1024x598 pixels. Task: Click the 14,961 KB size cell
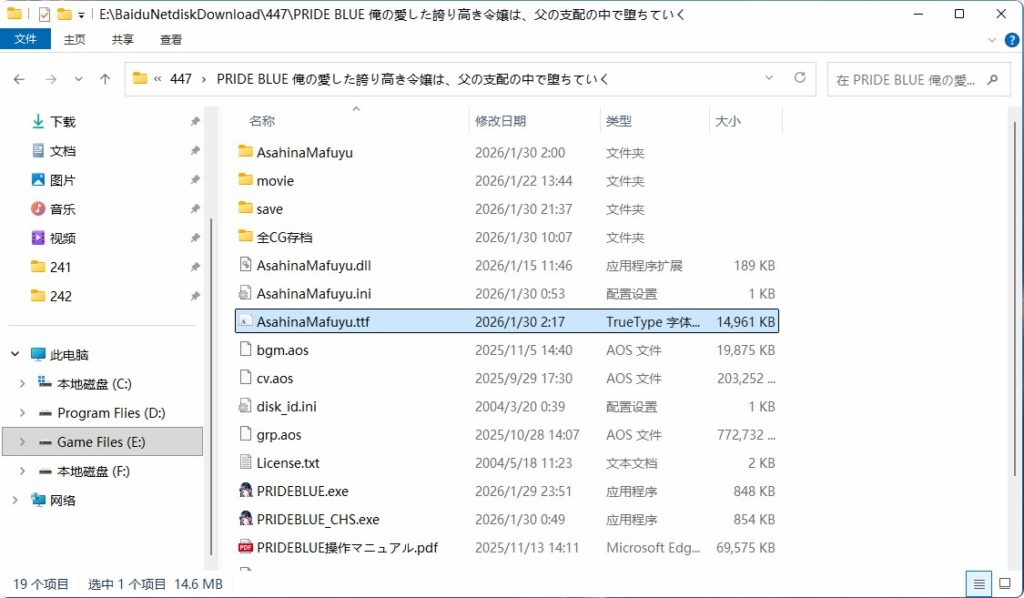tap(745, 321)
